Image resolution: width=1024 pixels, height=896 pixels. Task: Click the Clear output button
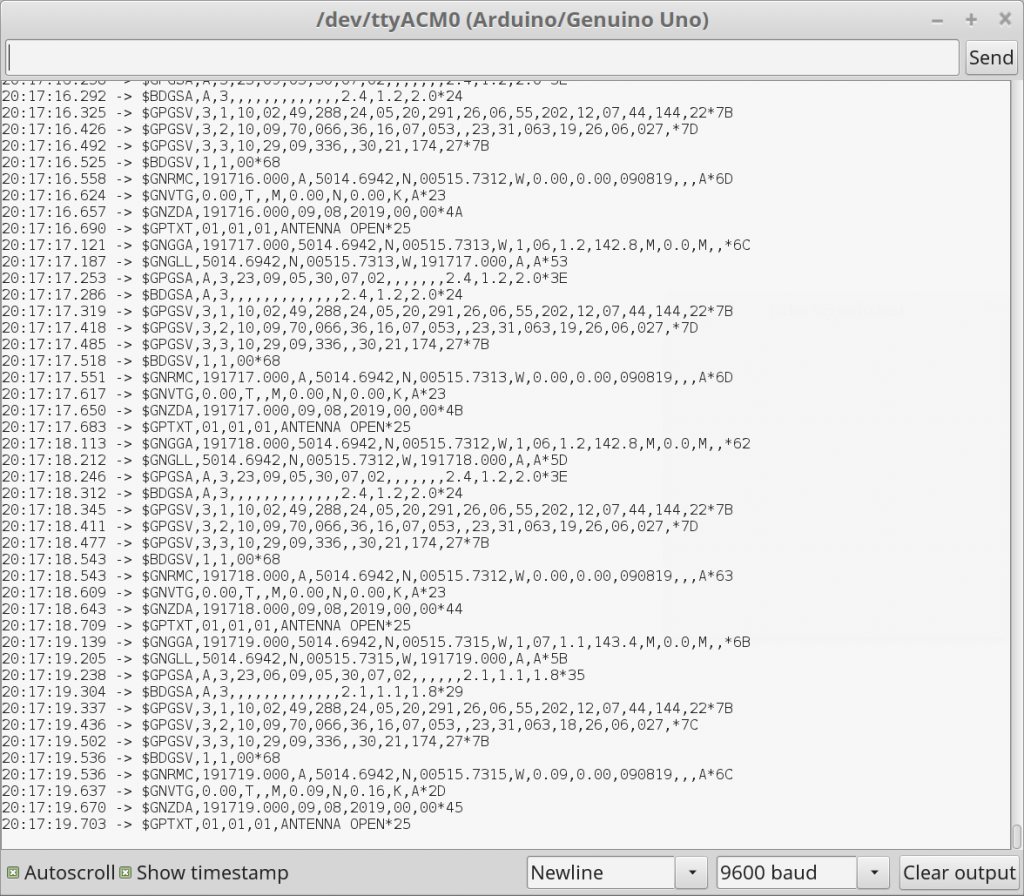click(x=959, y=873)
